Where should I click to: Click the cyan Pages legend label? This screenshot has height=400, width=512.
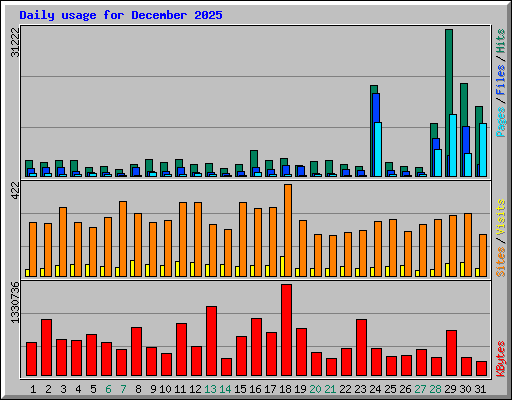point(501,122)
